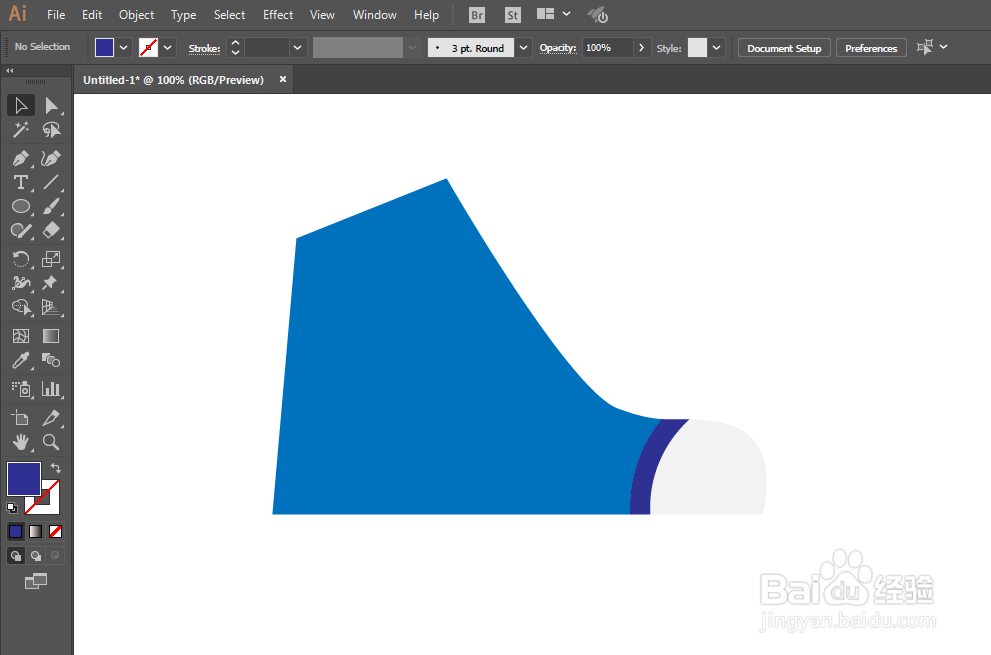991x655 pixels.
Task: Swap fill and stroke colors
Action: pos(56,468)
